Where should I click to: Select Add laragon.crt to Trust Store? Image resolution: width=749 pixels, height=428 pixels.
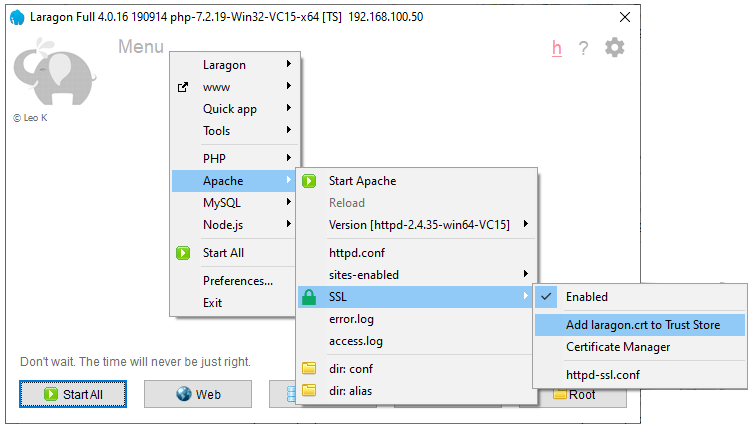click(640, 325)
